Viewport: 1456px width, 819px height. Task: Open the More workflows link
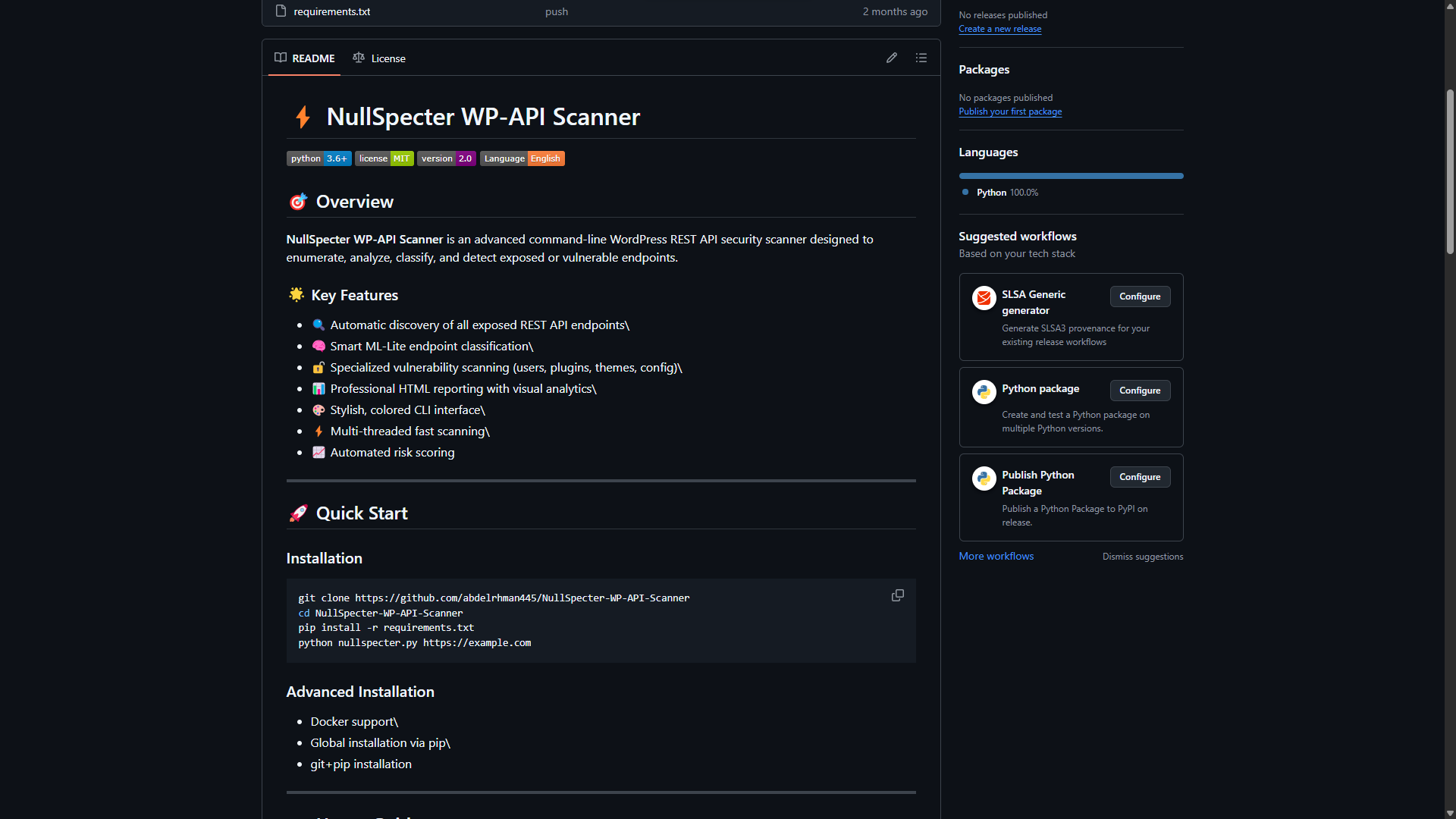point(996,556)
